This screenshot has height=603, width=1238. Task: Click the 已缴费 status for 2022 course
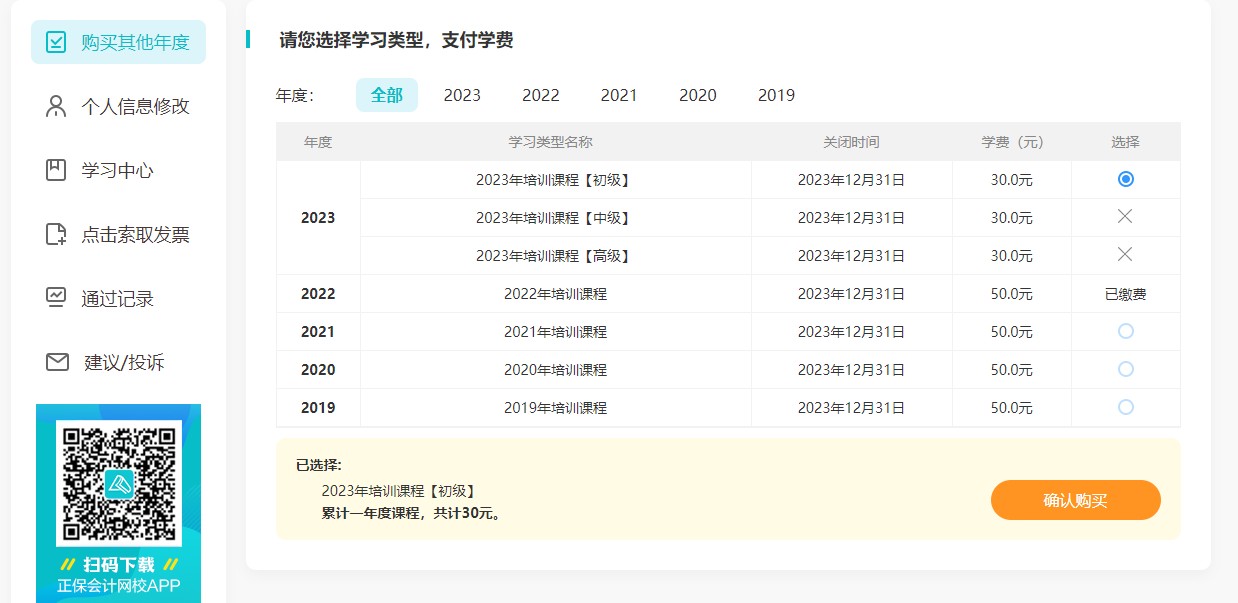(1125, 294)
